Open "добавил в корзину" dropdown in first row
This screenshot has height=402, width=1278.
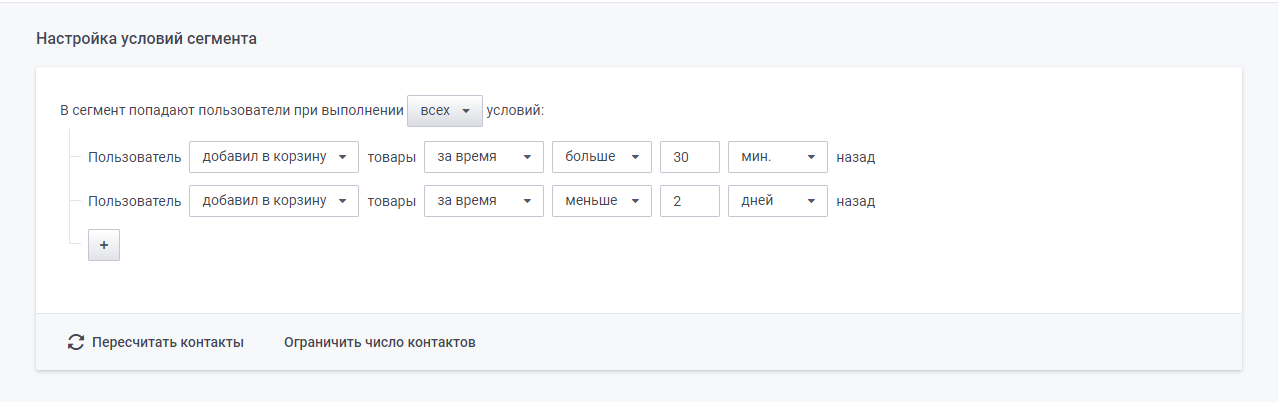[274, 157]
